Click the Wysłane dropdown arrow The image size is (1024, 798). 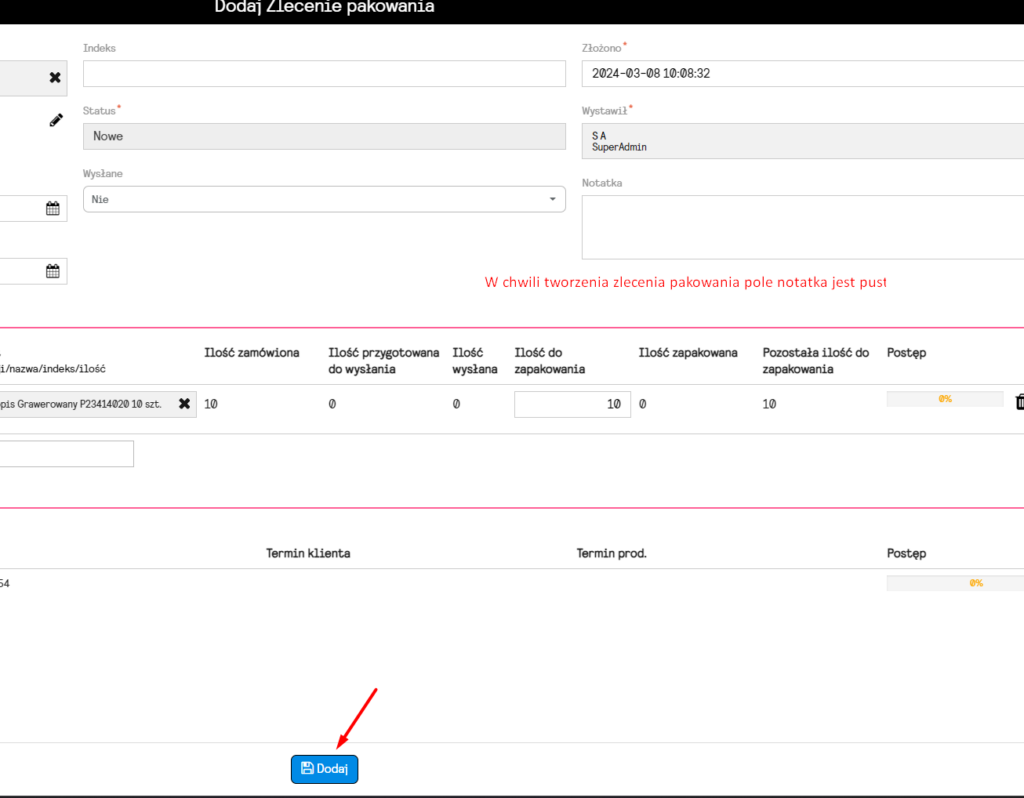click(x=552, y=199)
